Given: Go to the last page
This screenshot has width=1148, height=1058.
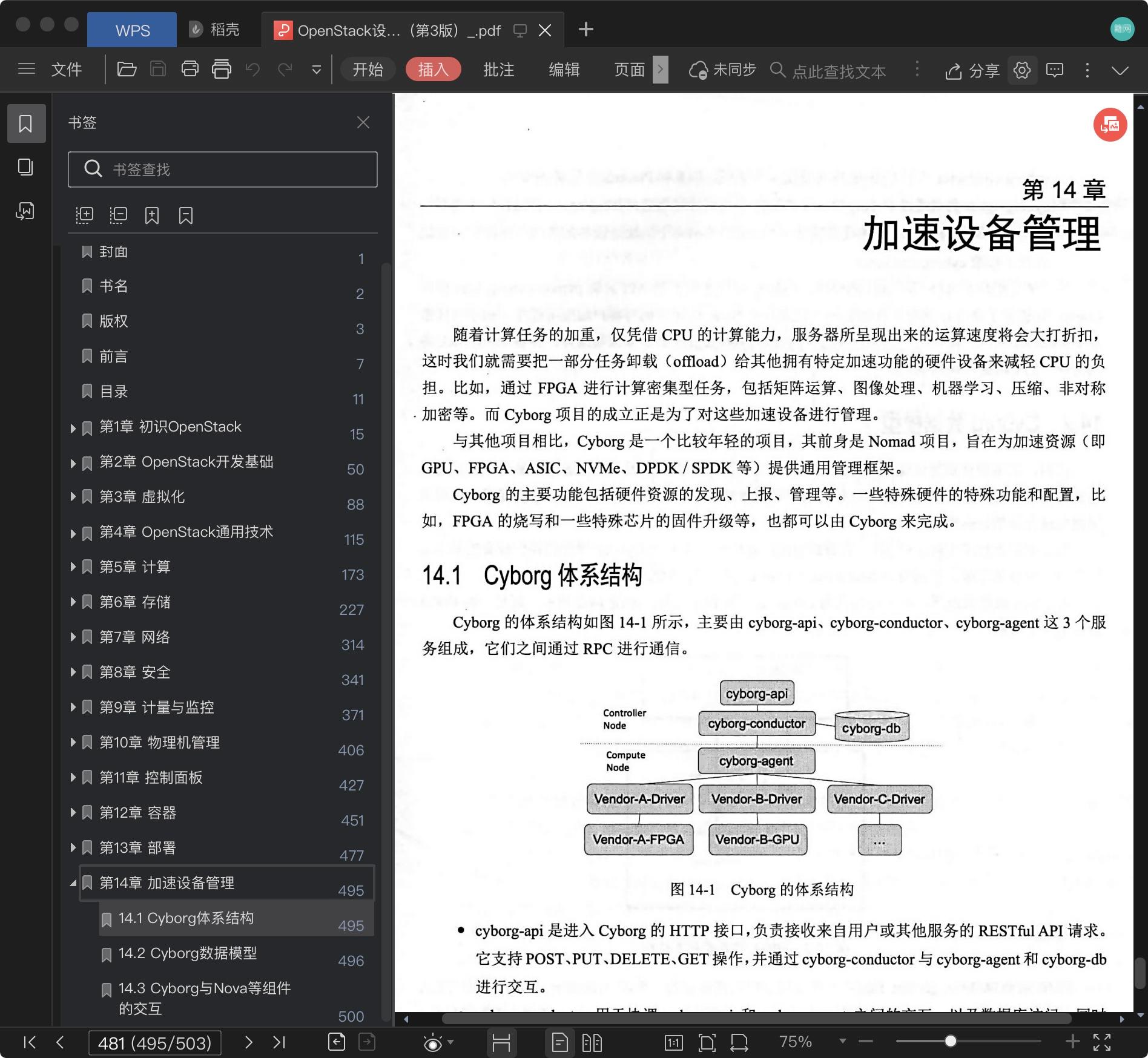Looking at the screenshot, I should pos(279,1042).
